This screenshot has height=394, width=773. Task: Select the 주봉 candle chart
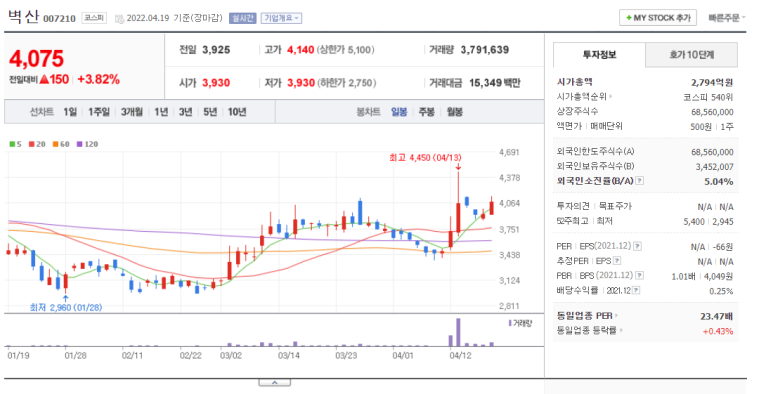[426, 112]
